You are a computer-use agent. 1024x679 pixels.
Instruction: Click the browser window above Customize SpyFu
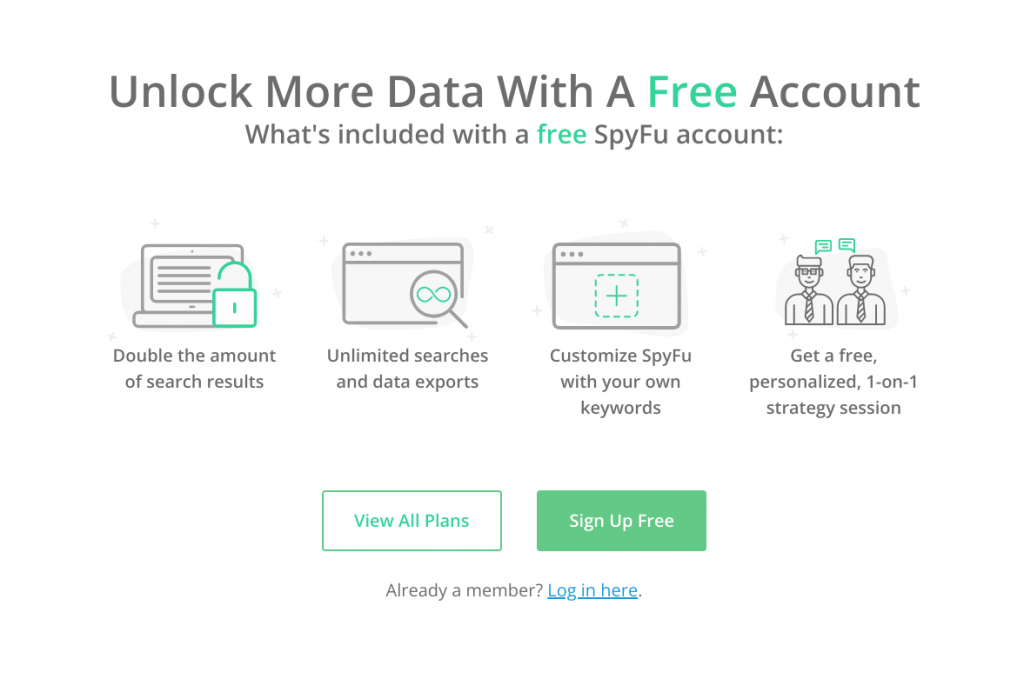click(616, 285)
